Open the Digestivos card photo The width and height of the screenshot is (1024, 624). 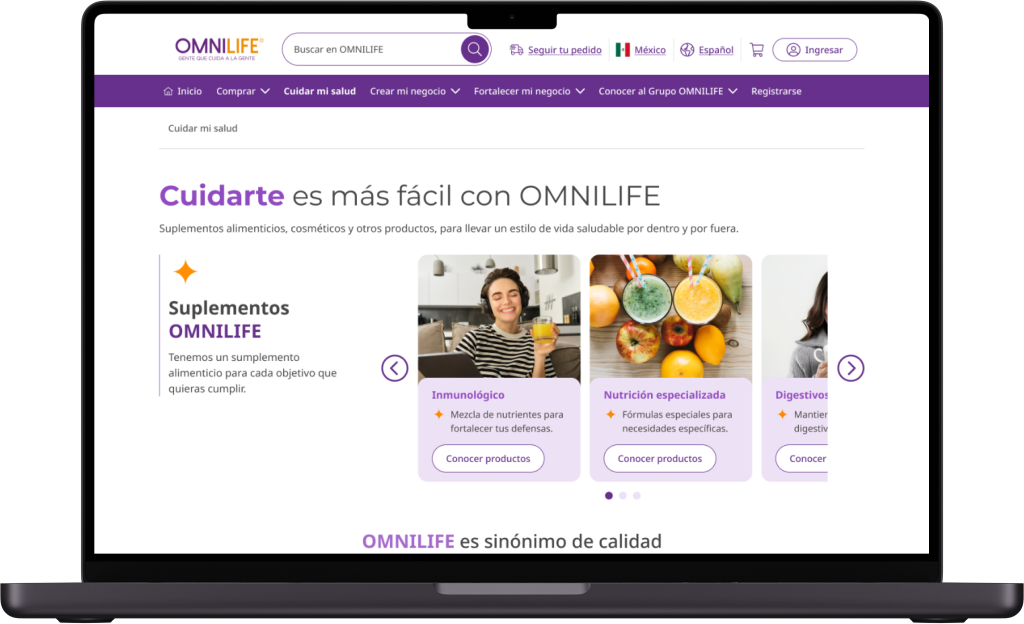tap(794, 316)
